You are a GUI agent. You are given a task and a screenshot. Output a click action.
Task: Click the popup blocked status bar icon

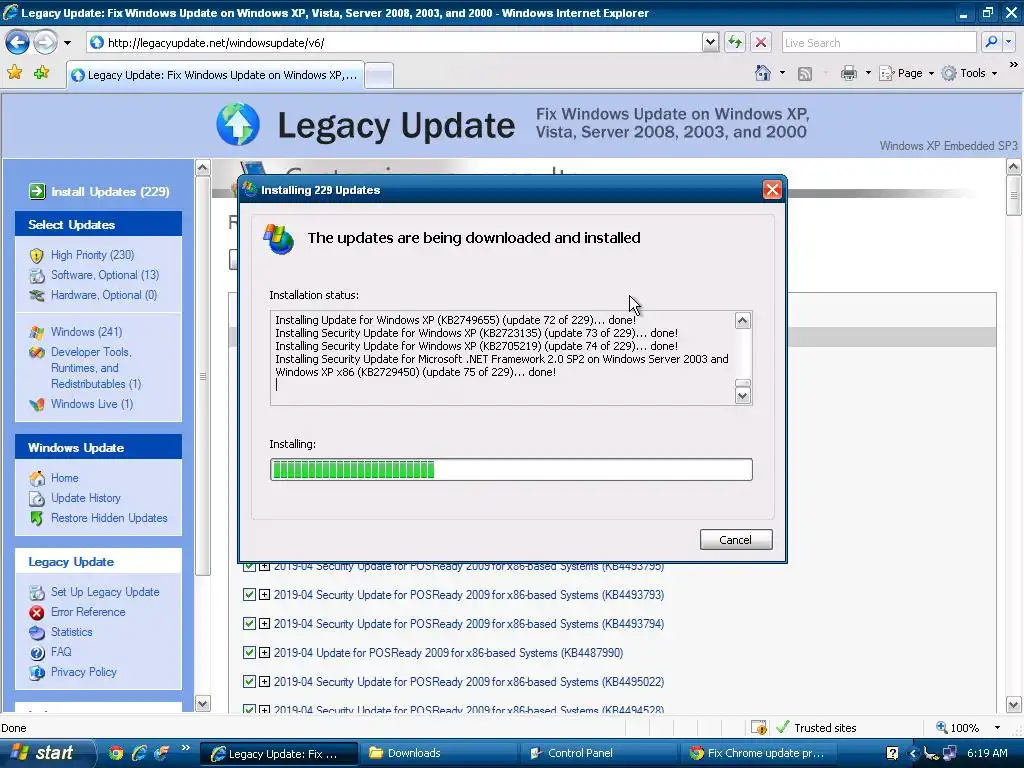pos(759,728)
